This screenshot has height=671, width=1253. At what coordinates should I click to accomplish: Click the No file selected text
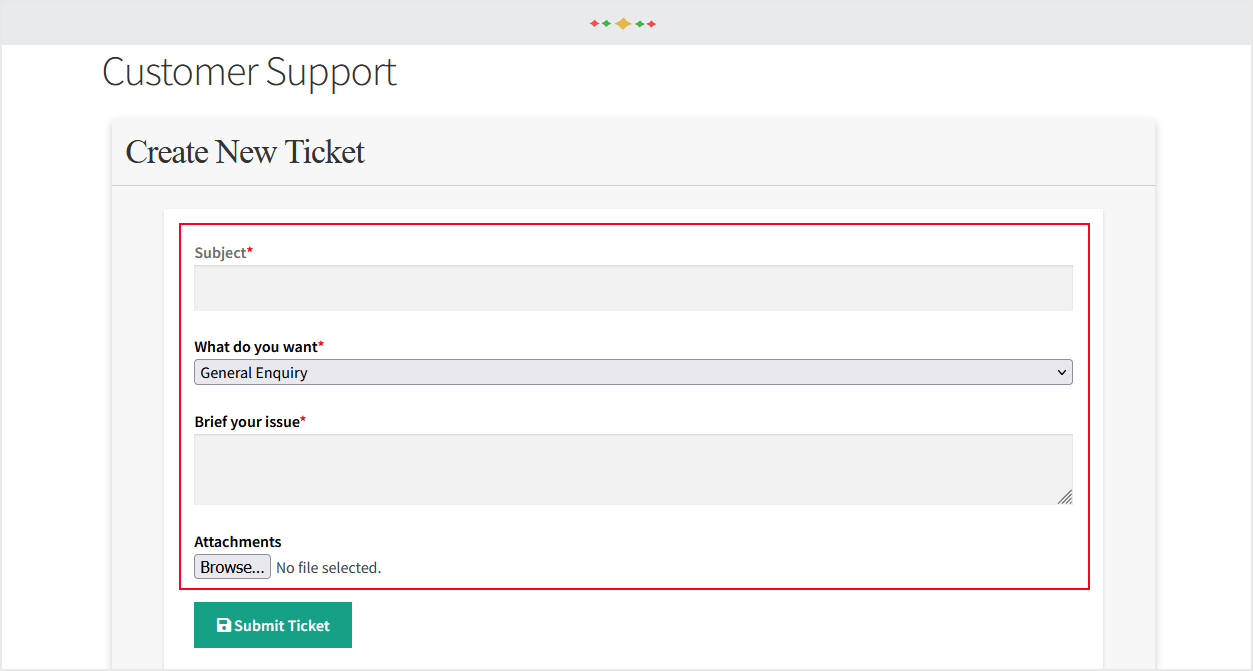tap(328, 567)
